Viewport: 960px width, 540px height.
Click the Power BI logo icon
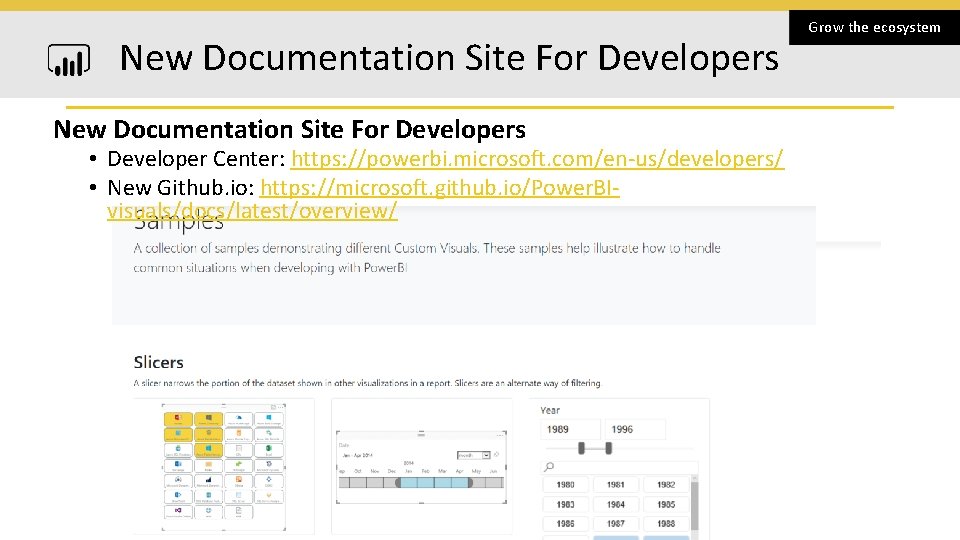(x=69, y=60)
